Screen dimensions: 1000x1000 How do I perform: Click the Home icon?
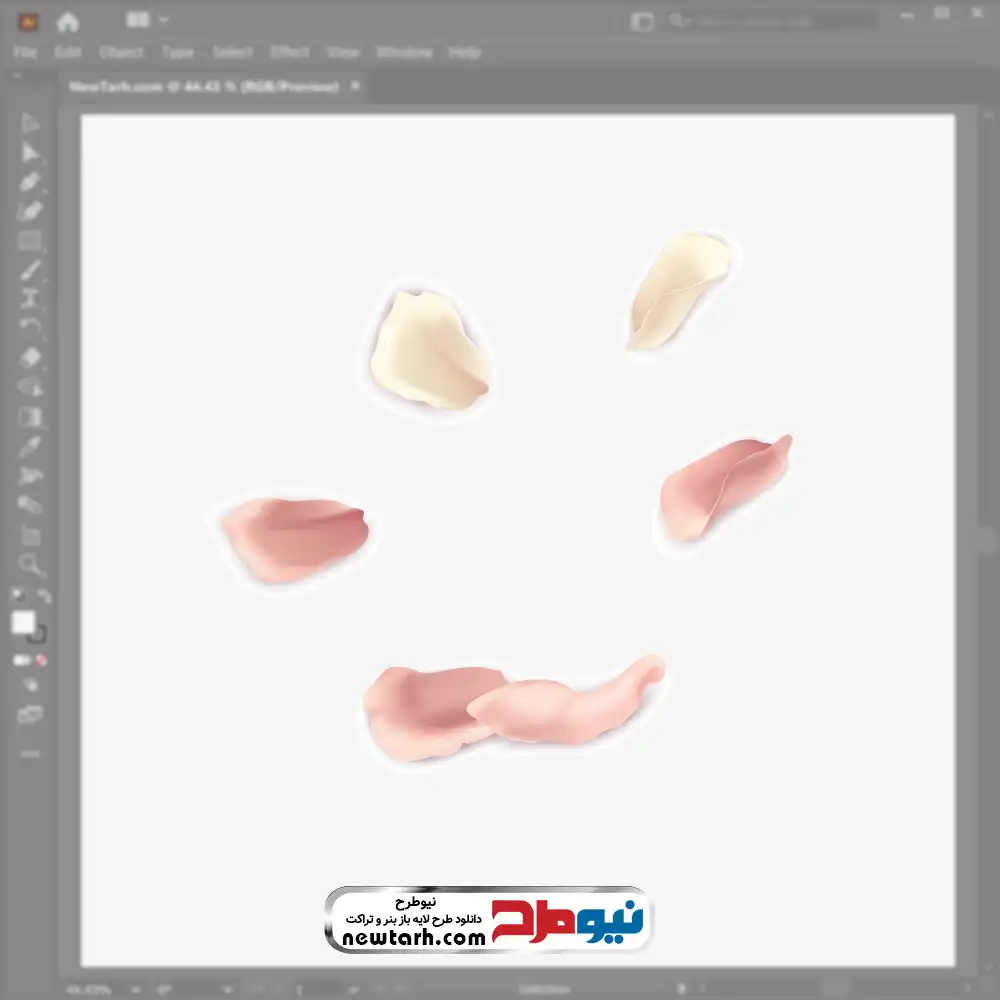pyautogui.click(x=67, y=21)
